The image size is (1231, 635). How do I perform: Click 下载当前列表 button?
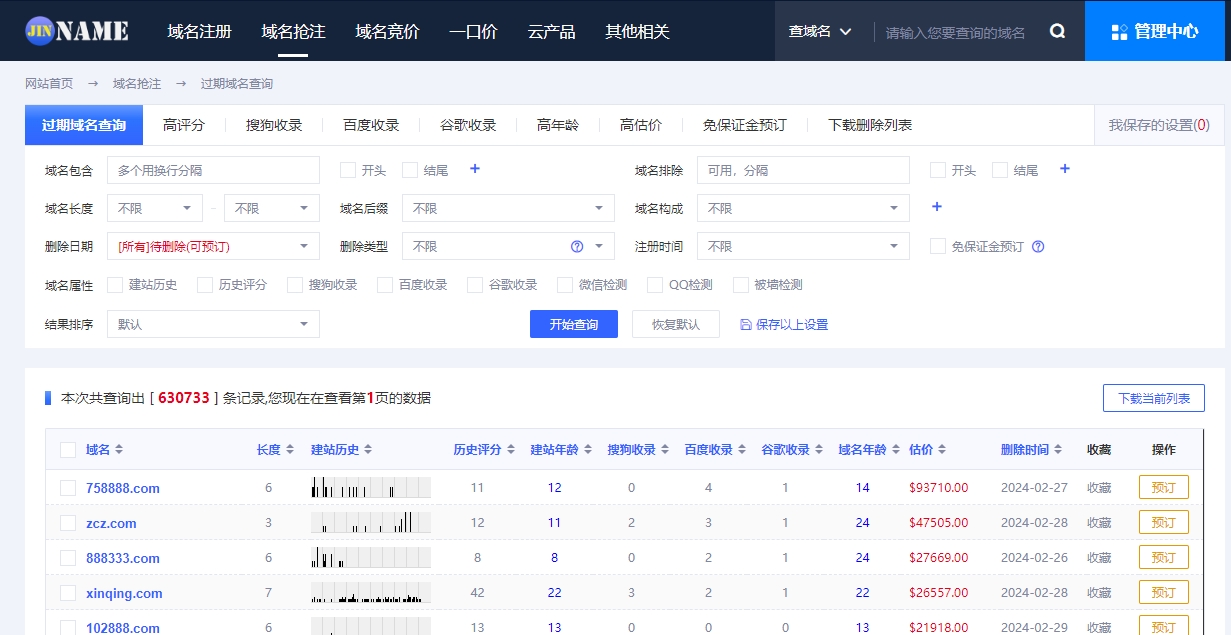pyautogui.click(x=1154, y=398)
